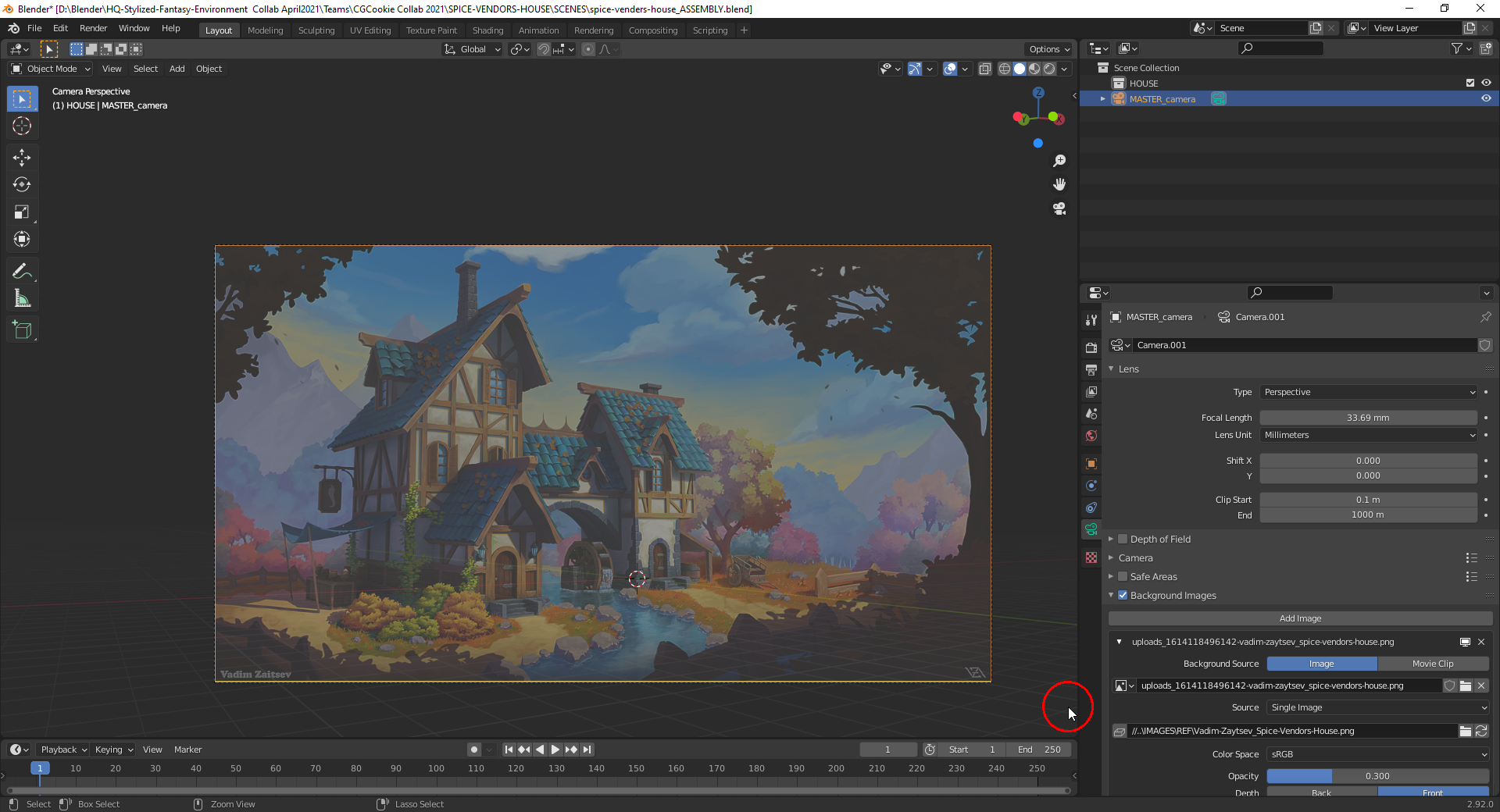Expand MASTER_camera in the outliner
This screenshot has height=812, width=1500.
coord(1103,99)
